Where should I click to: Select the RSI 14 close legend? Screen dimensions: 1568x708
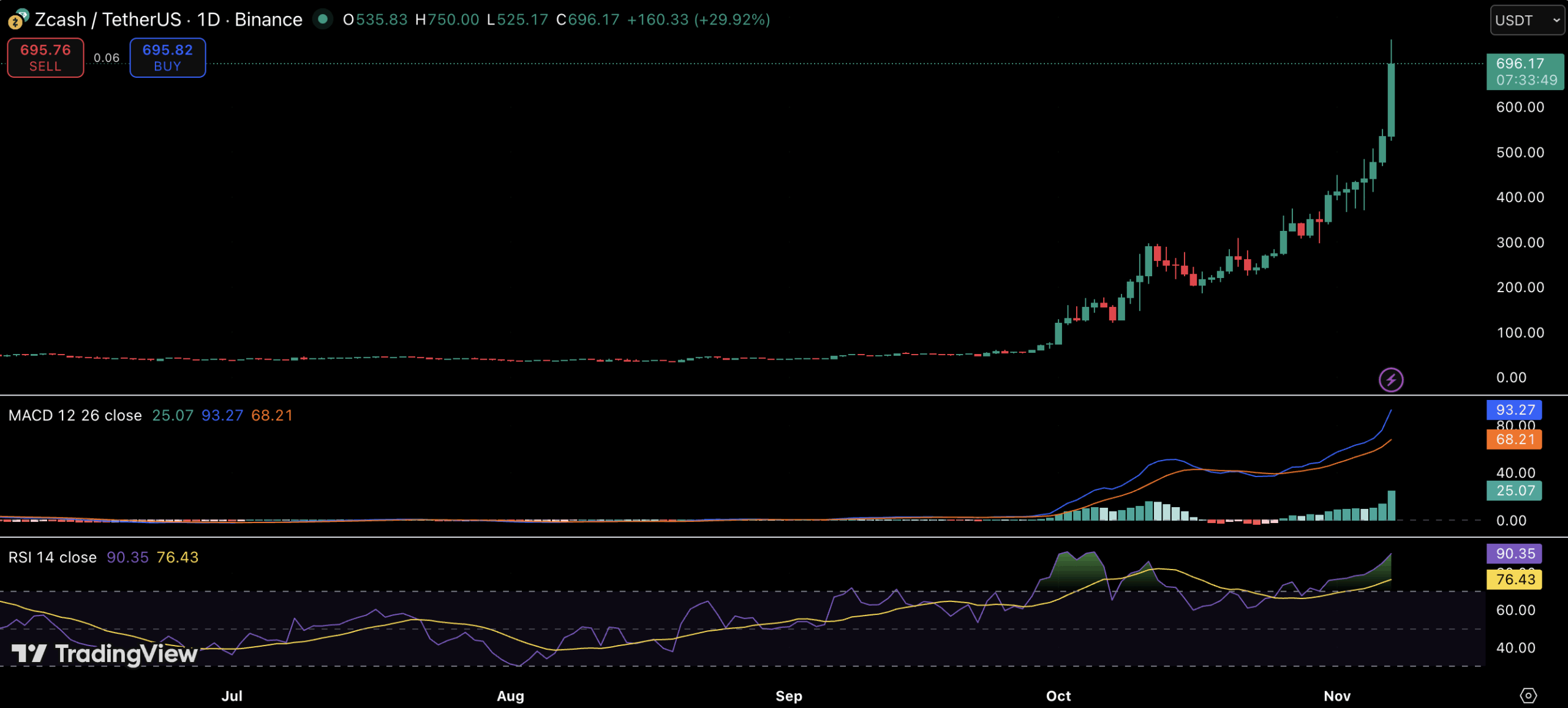coord(52,557)
